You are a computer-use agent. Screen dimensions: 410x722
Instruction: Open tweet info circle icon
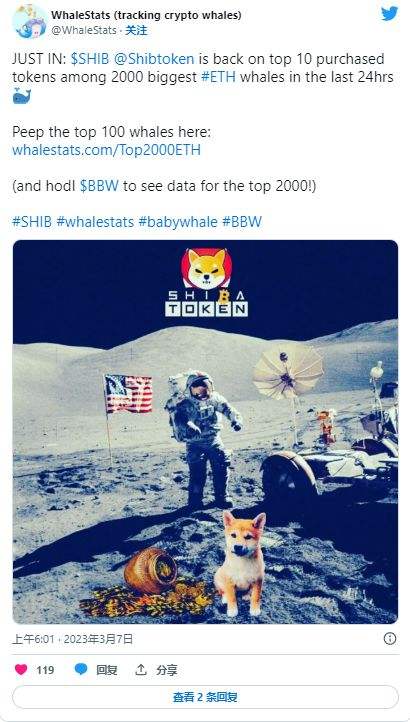pyautogui.click(x=390, y=638)
